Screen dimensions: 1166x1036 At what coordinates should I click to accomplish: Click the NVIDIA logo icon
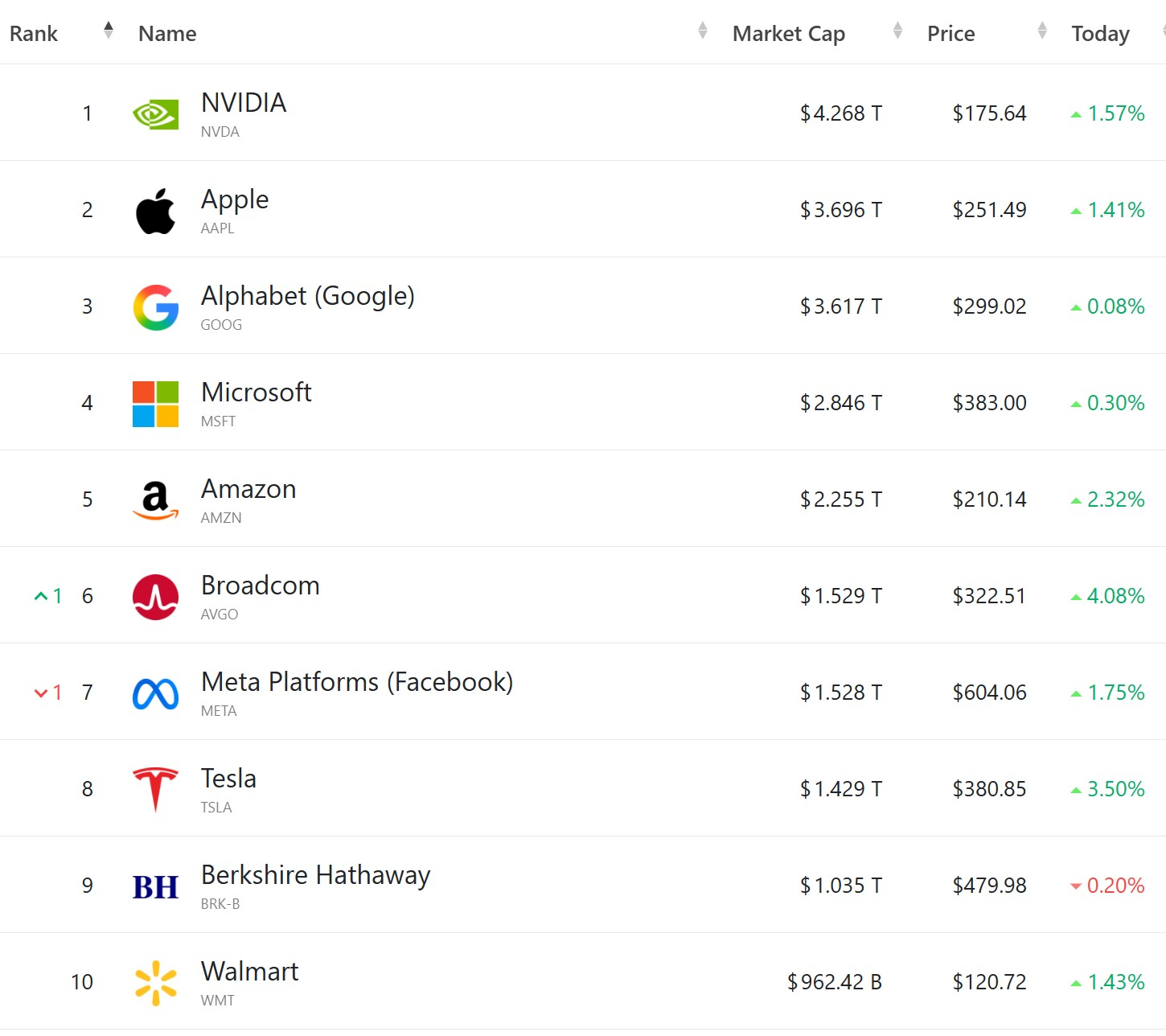155,114
